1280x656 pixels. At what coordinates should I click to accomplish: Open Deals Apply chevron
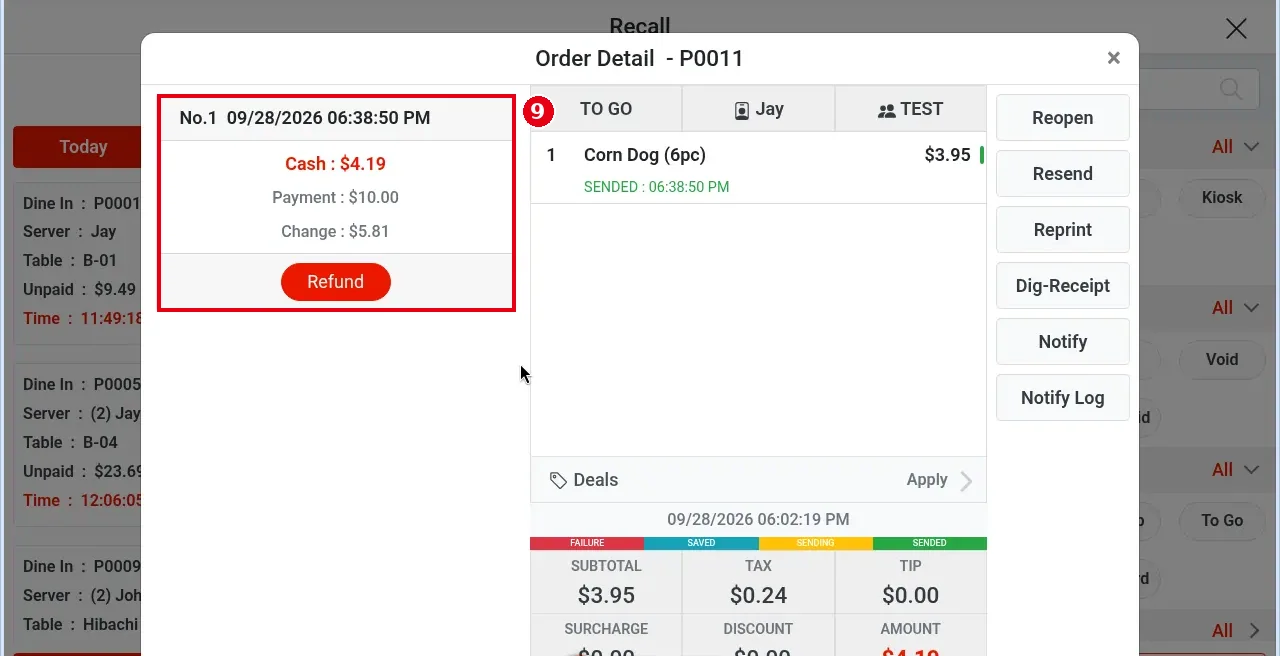click(966, 481)
